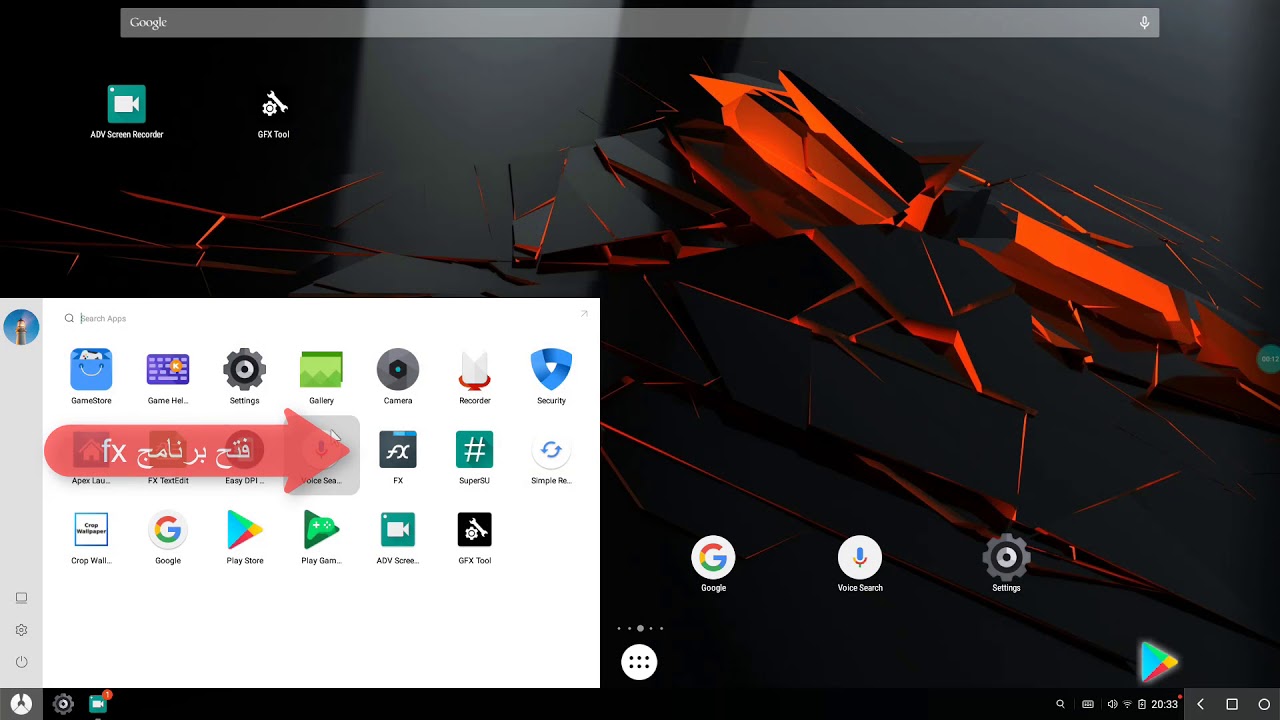Open the Security app

click(x=551, y=377)
